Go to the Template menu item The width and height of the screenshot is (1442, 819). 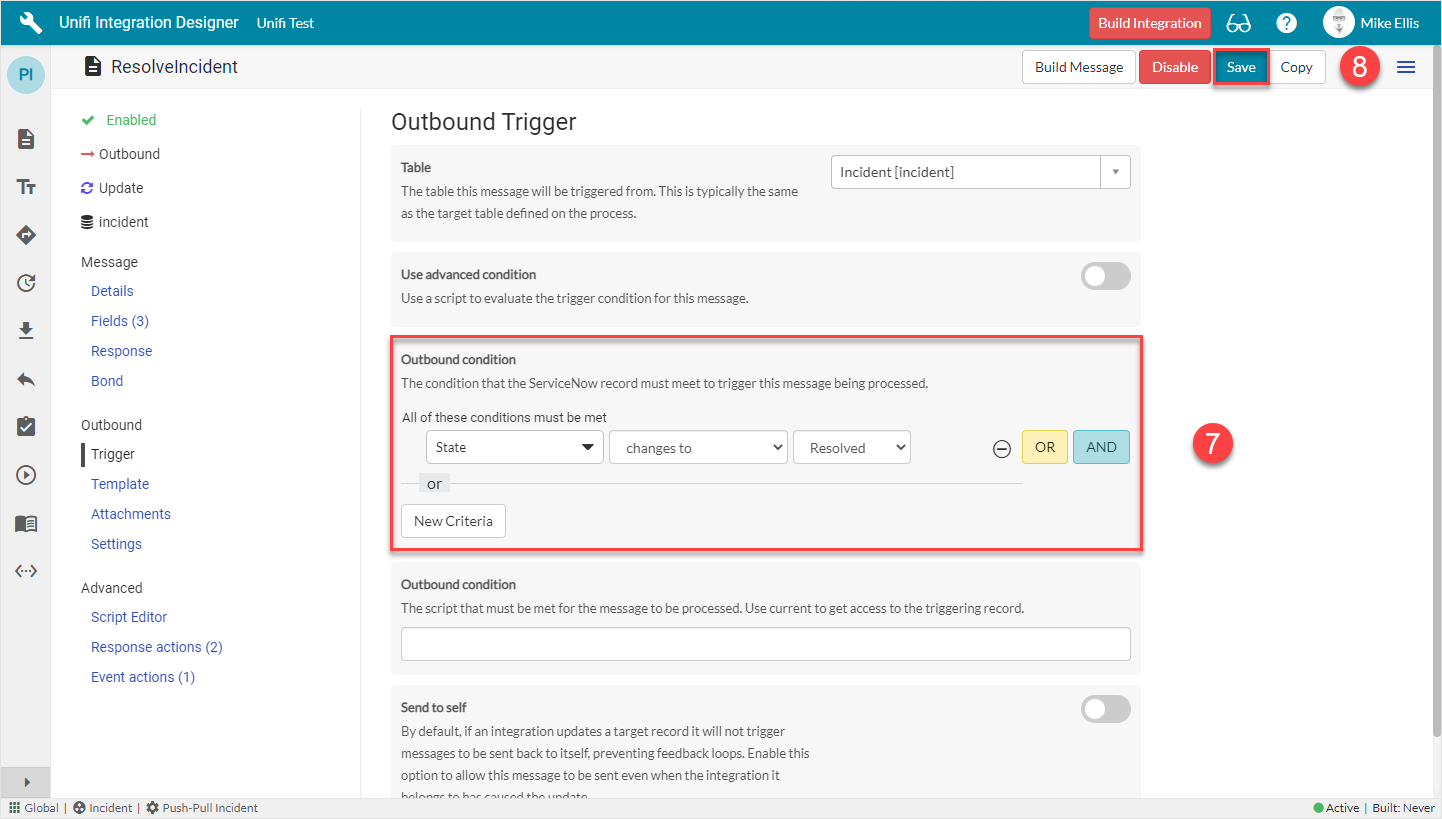click(x=120, y=484)
